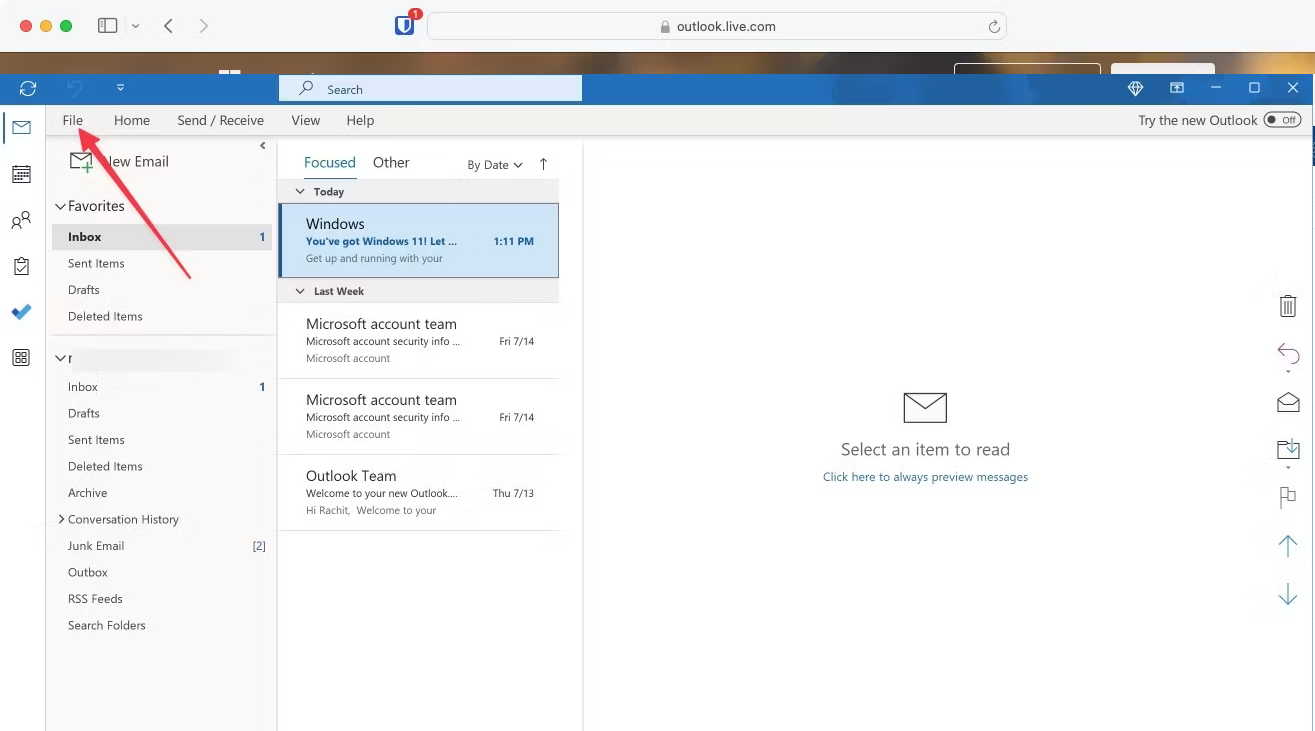The image size is (1315, 731).
Task: Delete the message using the trash icon
Action: pos(1288,306)
